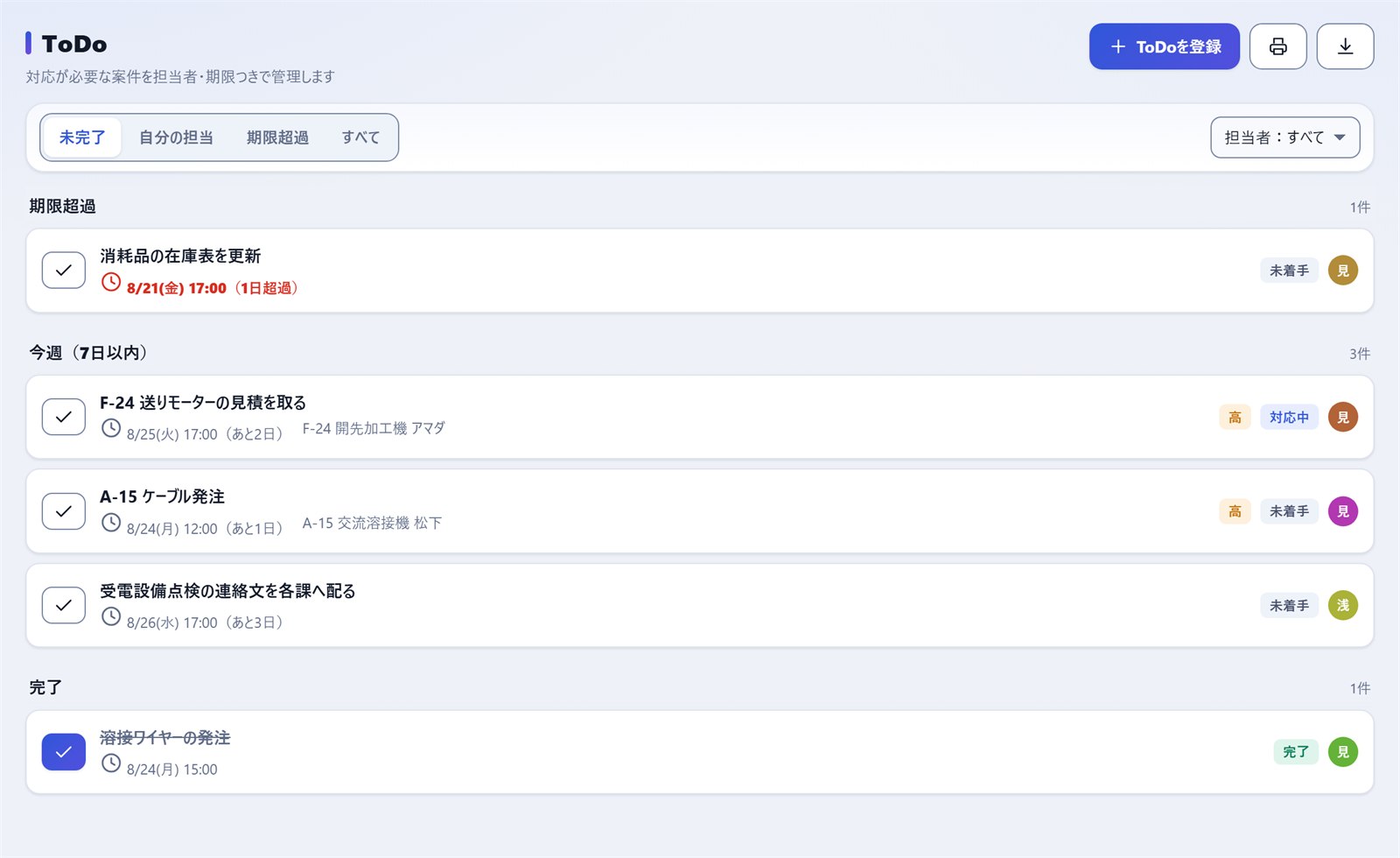Click the struck-through title 溶接ワイヤーの発注
The height and width of the screenshot is (858, 1400).
click(x=164, y=737)
